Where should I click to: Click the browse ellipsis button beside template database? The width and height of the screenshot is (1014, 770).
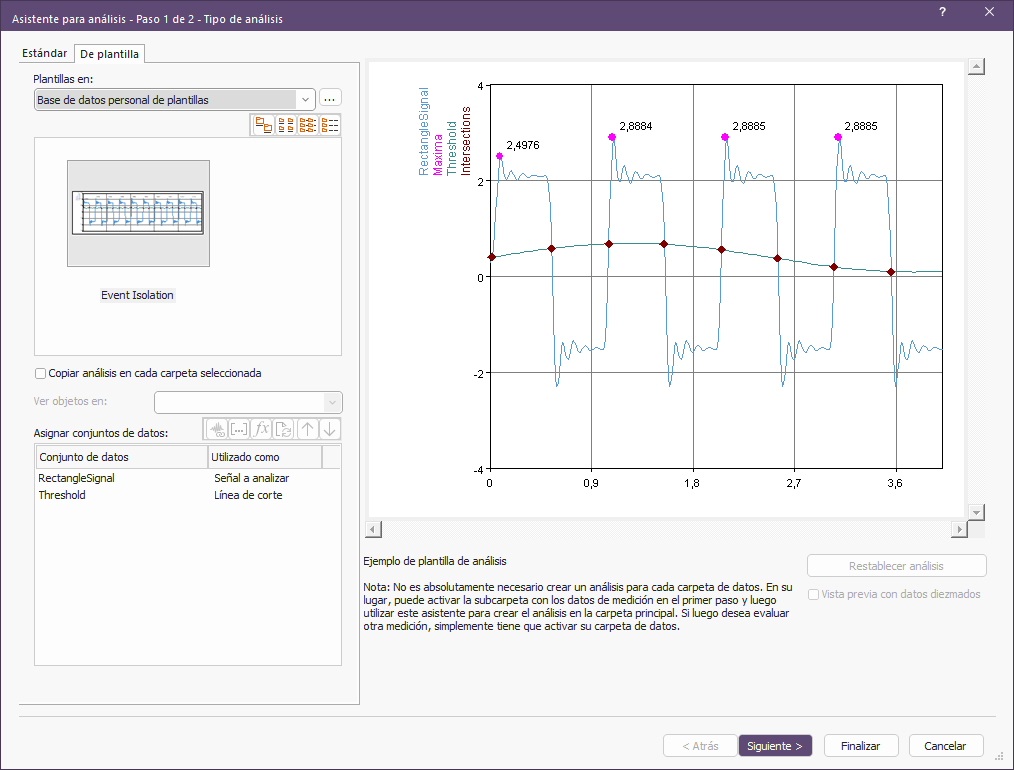[x=331, y=99]
